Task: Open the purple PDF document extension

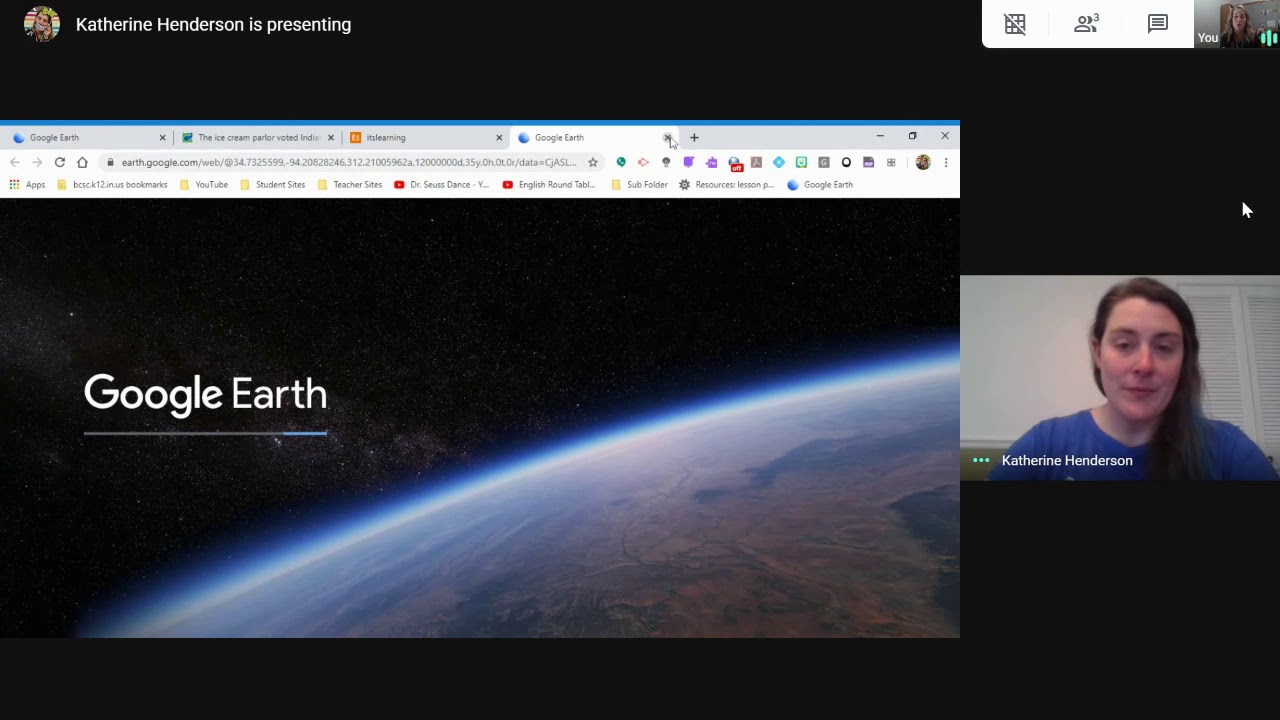Action: pos(869,162)
